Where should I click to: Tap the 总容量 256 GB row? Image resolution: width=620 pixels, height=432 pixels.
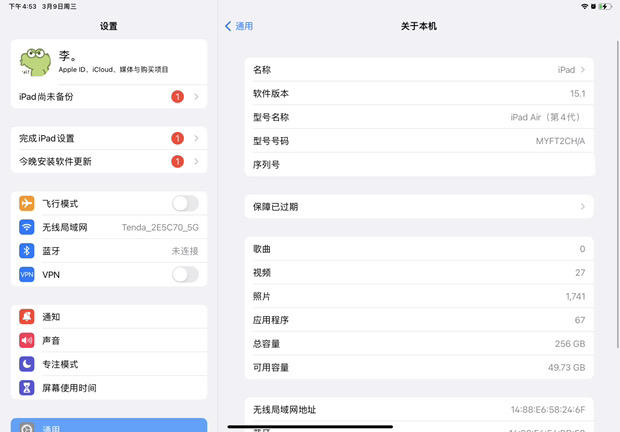(x=419, y=344)
